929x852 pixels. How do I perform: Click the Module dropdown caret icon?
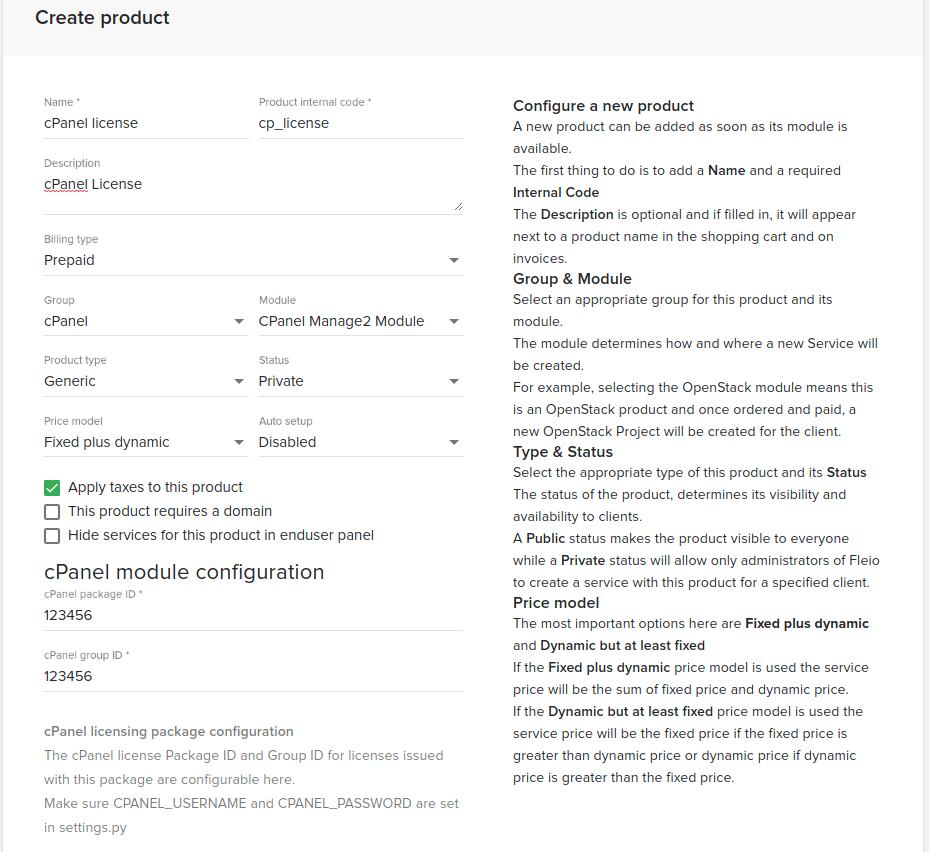(x=455, y=321)
